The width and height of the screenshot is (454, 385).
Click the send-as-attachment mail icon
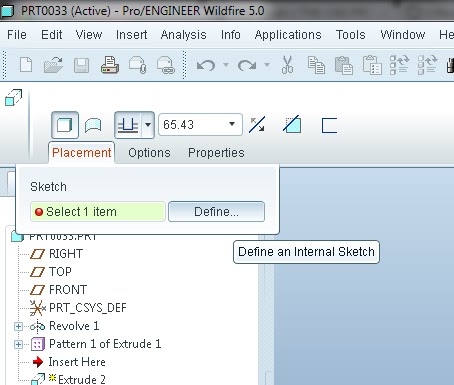(138, 65)
